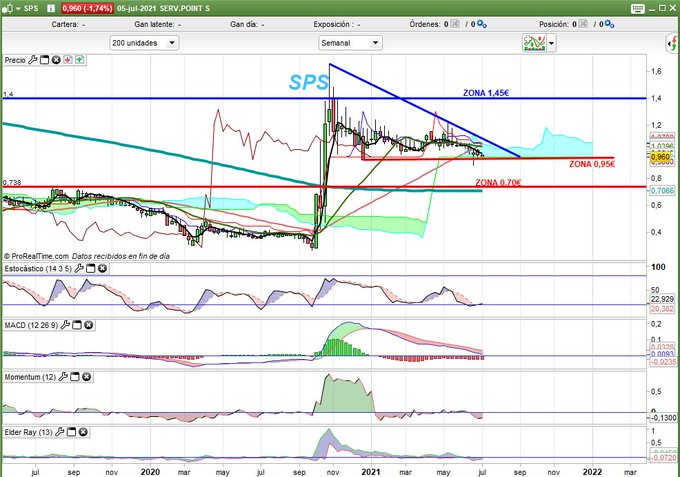Image resolution: width=680 pixels, height=477 pixels.
Task: Click the Exposición field
Action: tap(337, 24)
